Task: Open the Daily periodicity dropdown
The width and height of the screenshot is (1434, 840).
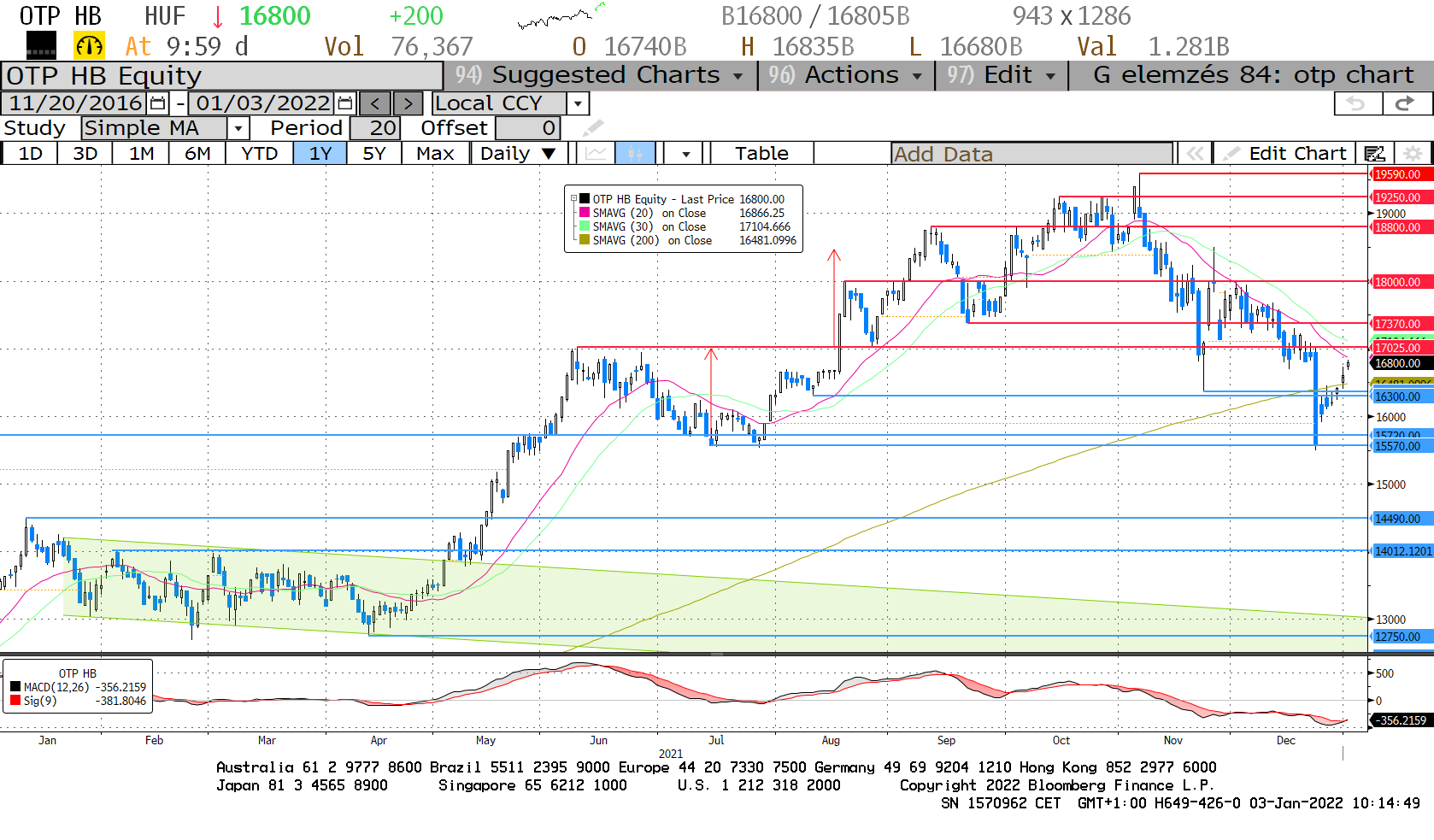Action: [519, 154]
